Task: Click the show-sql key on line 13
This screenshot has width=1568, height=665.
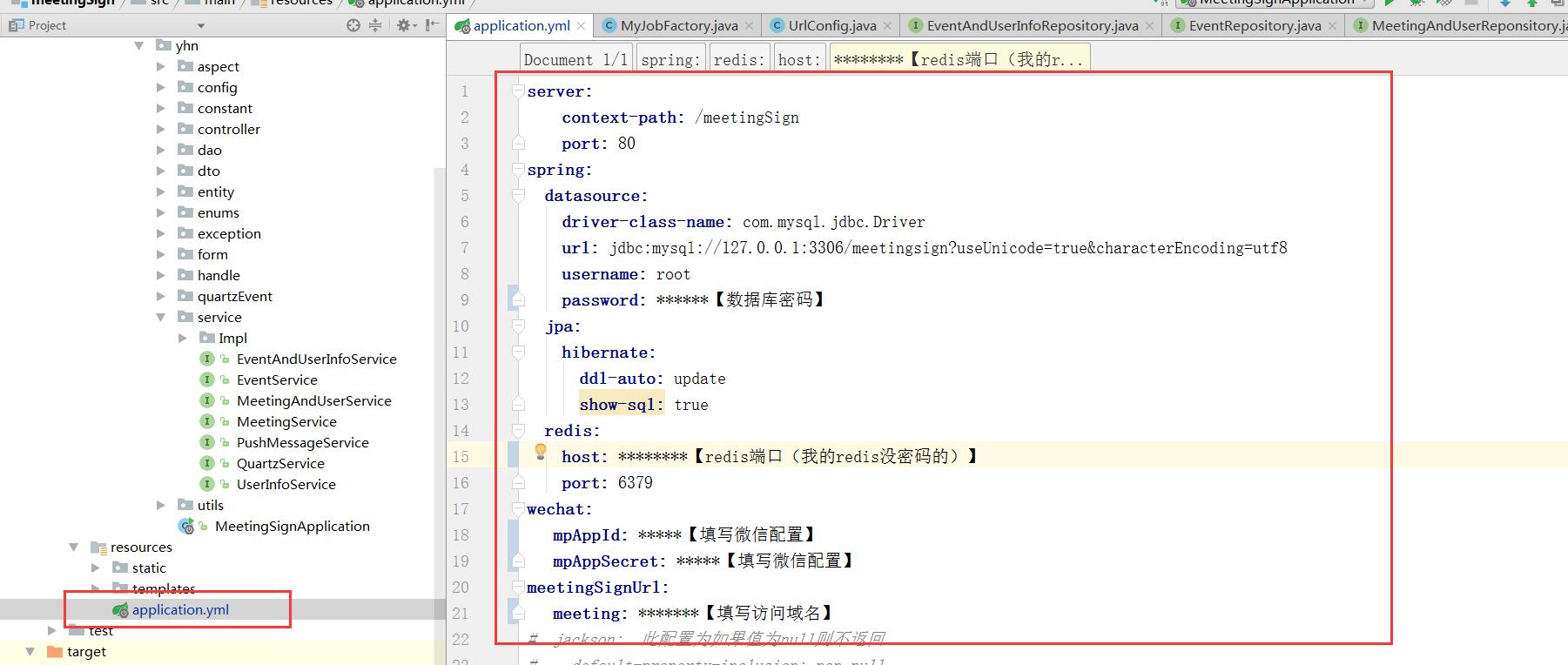Action: [622, 404]
